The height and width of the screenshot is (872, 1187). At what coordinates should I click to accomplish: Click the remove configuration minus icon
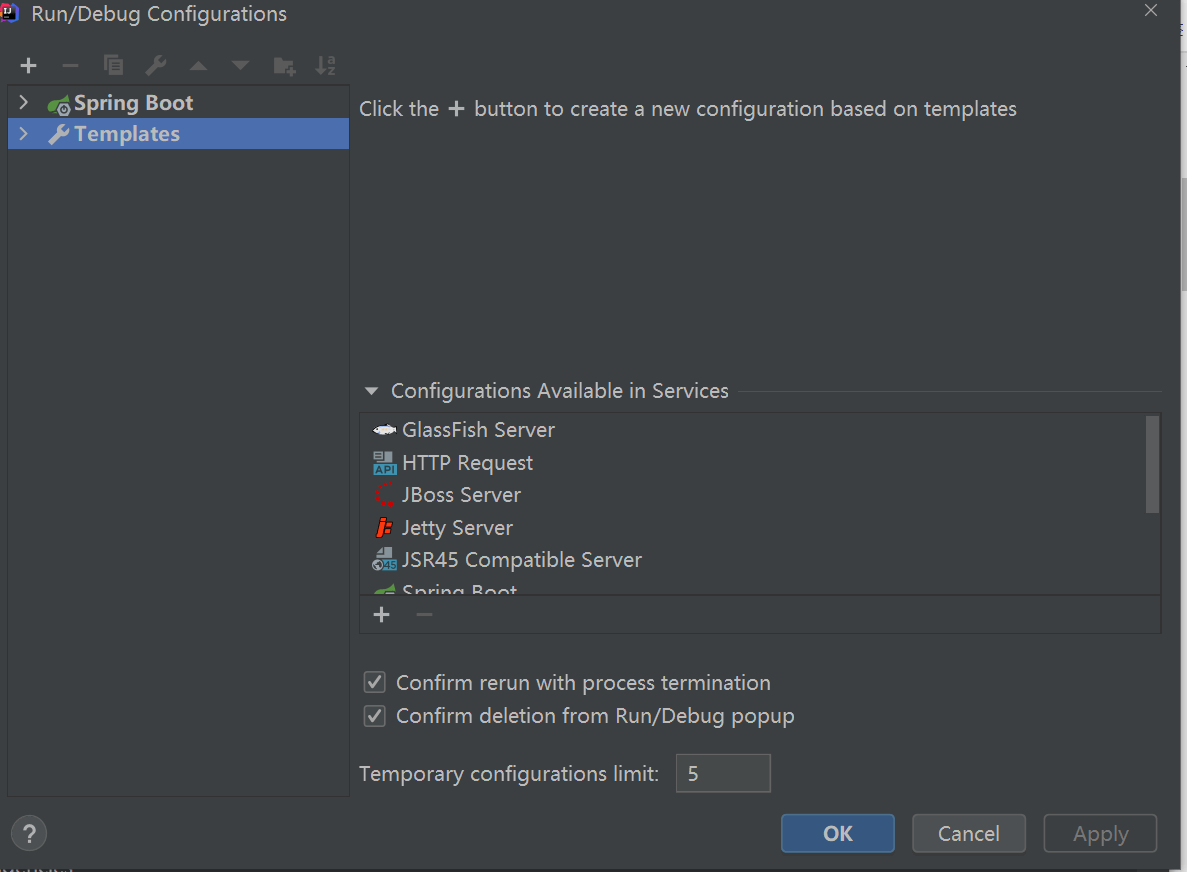[70, 66]
